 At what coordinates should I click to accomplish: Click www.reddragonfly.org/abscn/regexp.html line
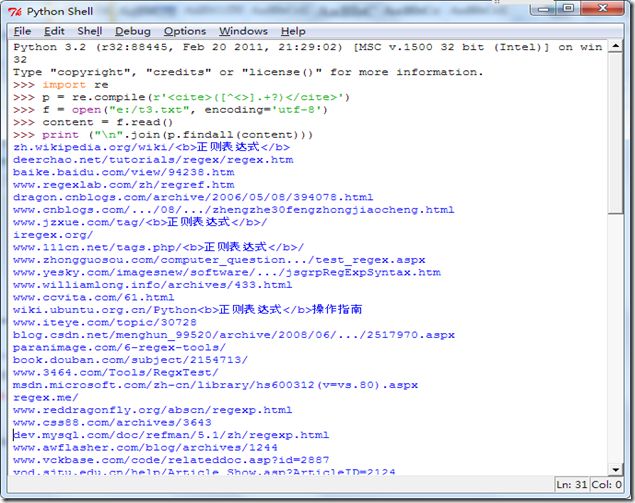point(153,411)
